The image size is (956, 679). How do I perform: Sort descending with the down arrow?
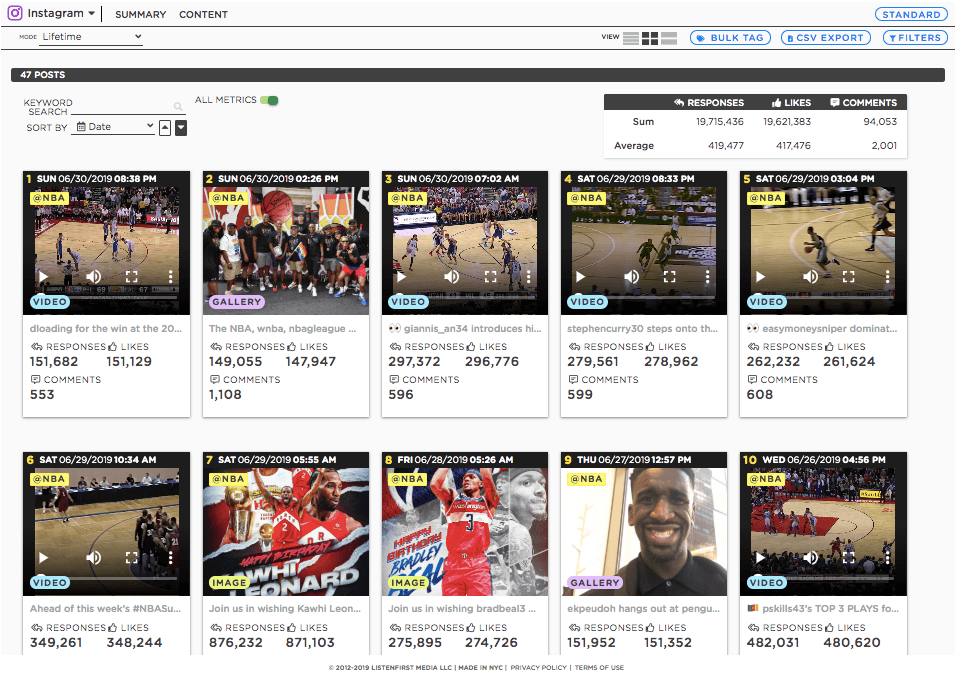(x=181, y=127)
